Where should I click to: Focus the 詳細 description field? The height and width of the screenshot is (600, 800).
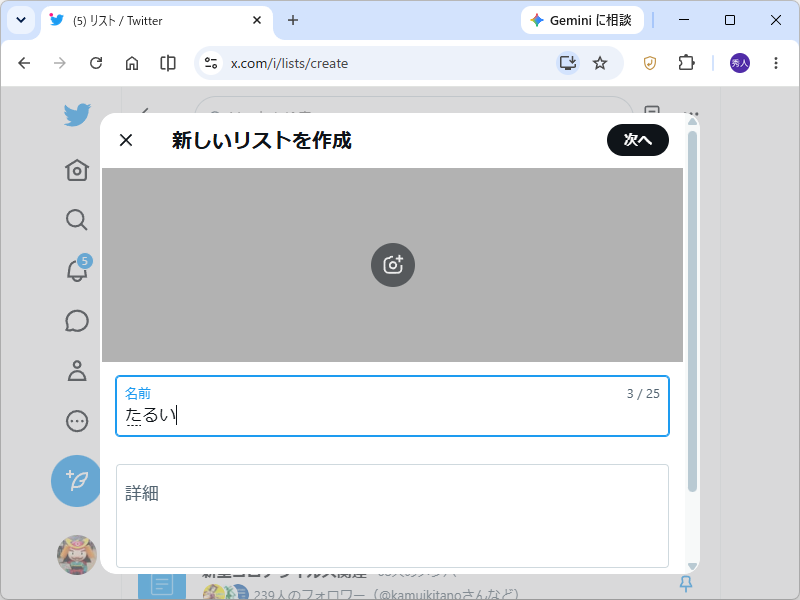pyautogui.click(x=392, y=516)
